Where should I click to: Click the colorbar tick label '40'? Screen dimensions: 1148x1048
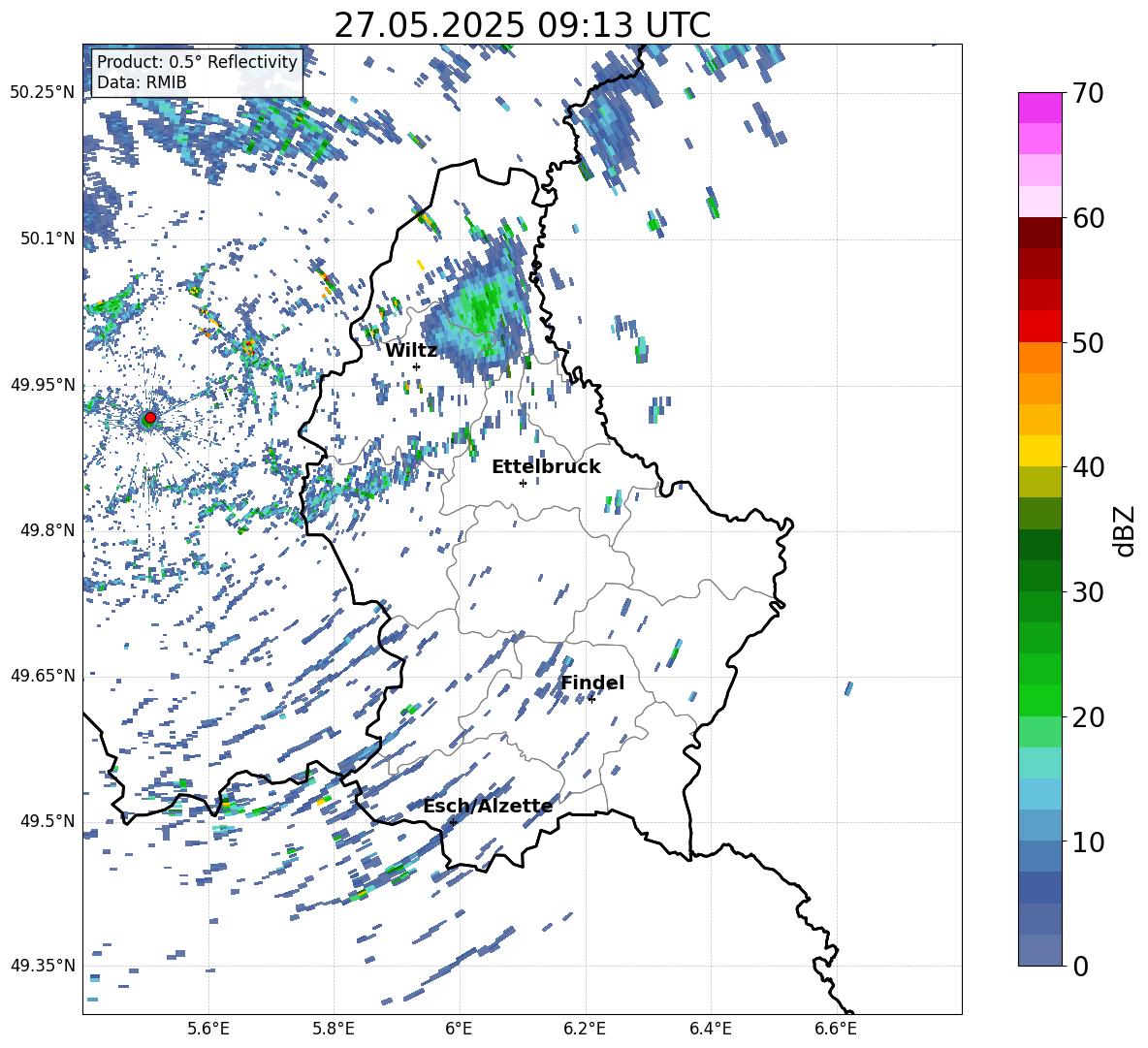(x=1088, y=467)
